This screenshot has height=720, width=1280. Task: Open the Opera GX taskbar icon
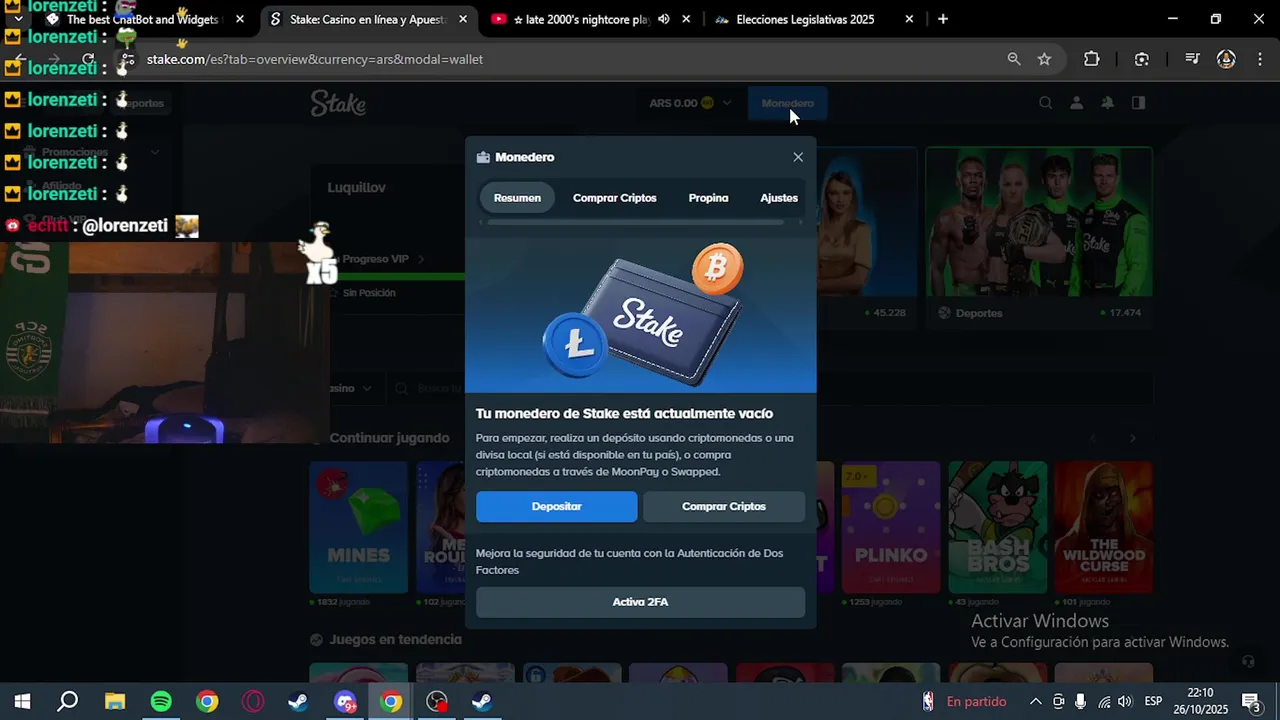(x=253, y=702)
